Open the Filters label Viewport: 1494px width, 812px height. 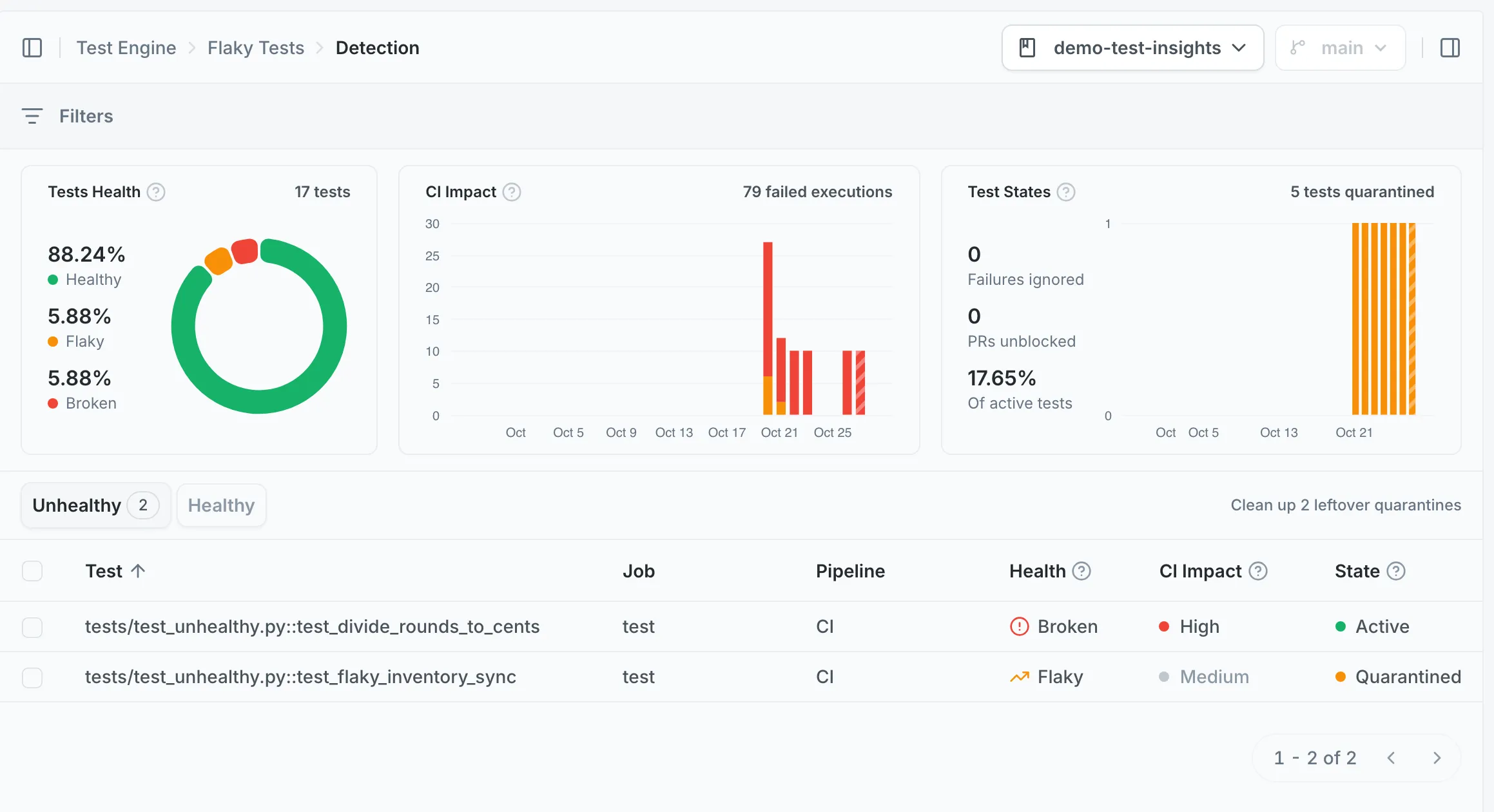pos(86,116)
